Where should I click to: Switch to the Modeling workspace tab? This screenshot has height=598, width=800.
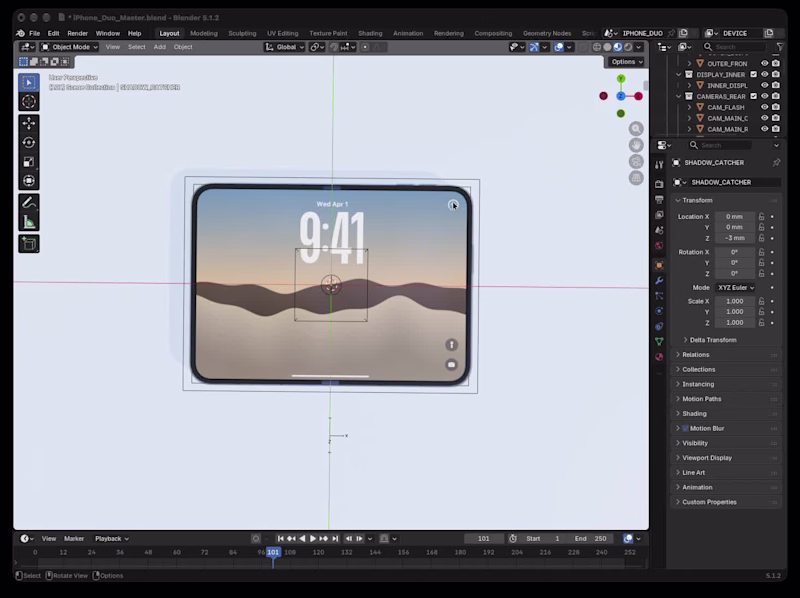(x=204, y=33)
